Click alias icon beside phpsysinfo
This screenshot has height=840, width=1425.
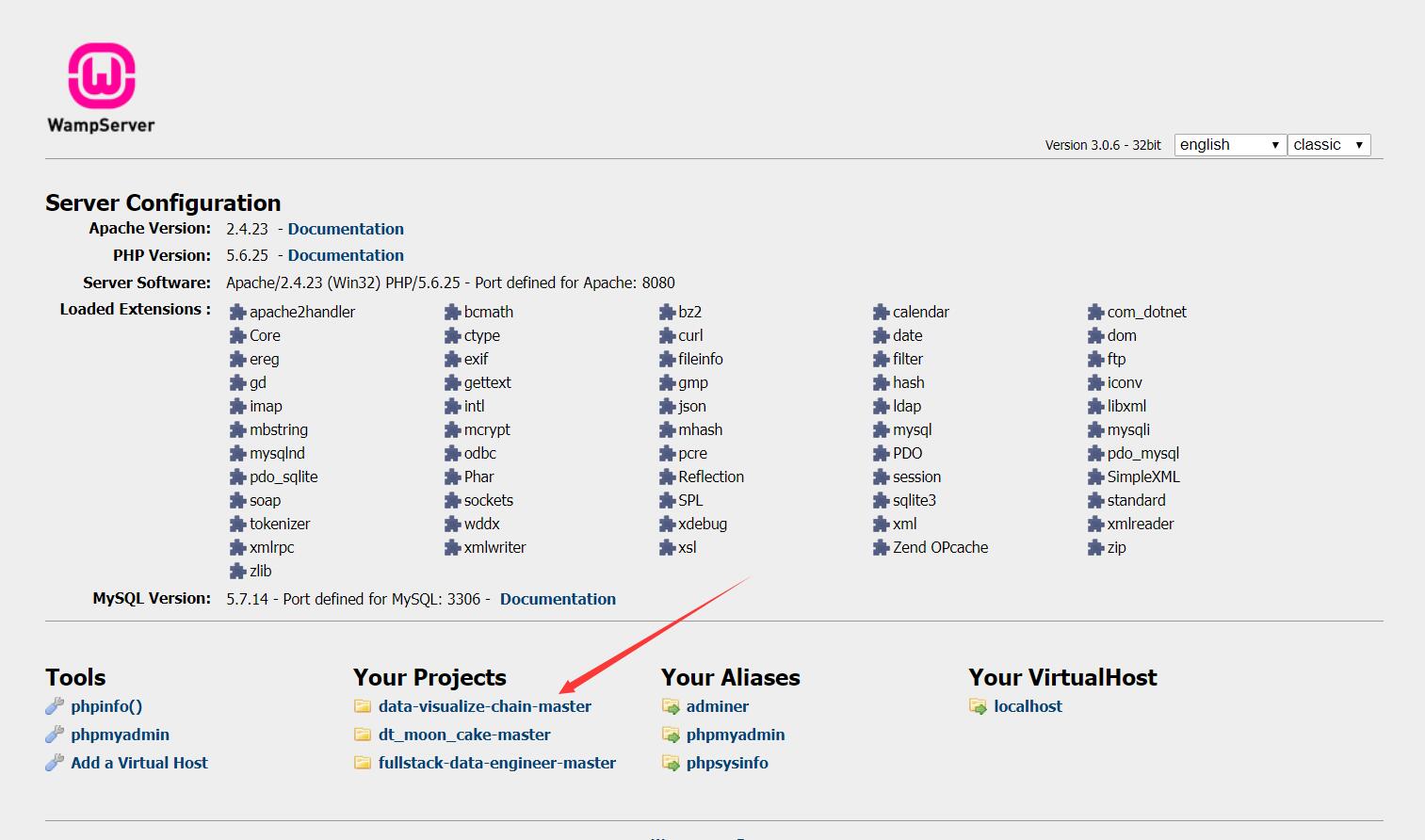tap(671, 763)
